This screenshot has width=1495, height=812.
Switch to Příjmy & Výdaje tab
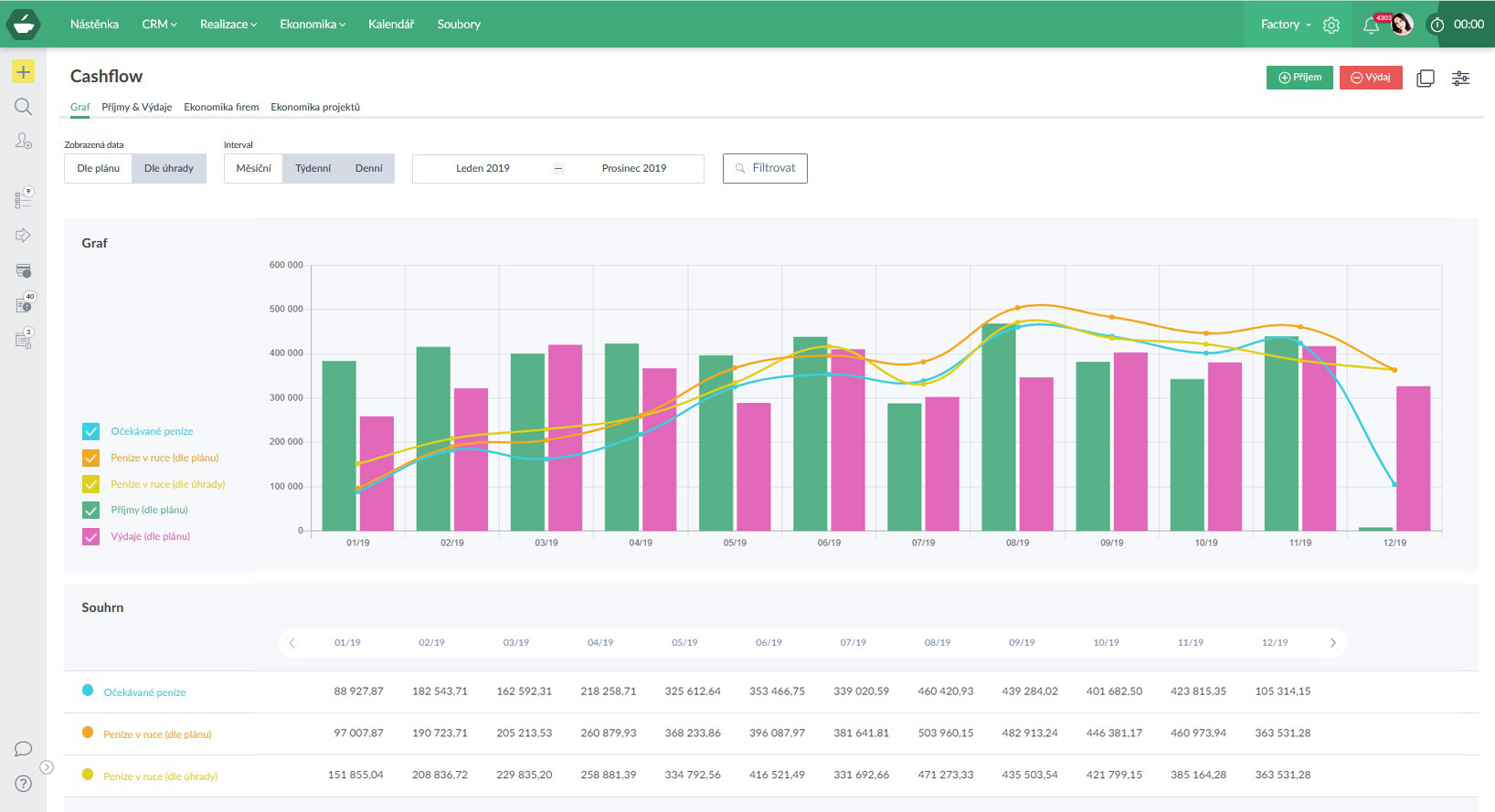coord(137,107)
